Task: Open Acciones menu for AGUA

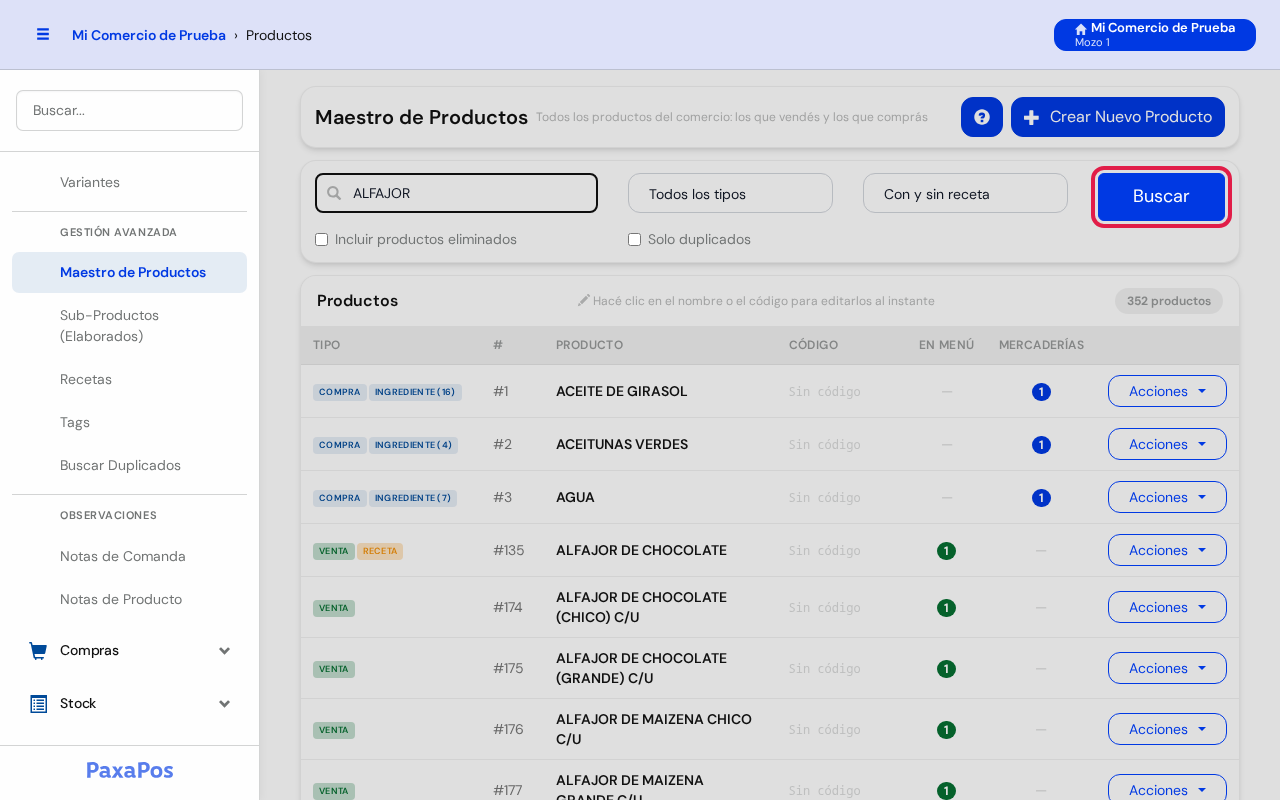Action: [x=1167, y=497]
